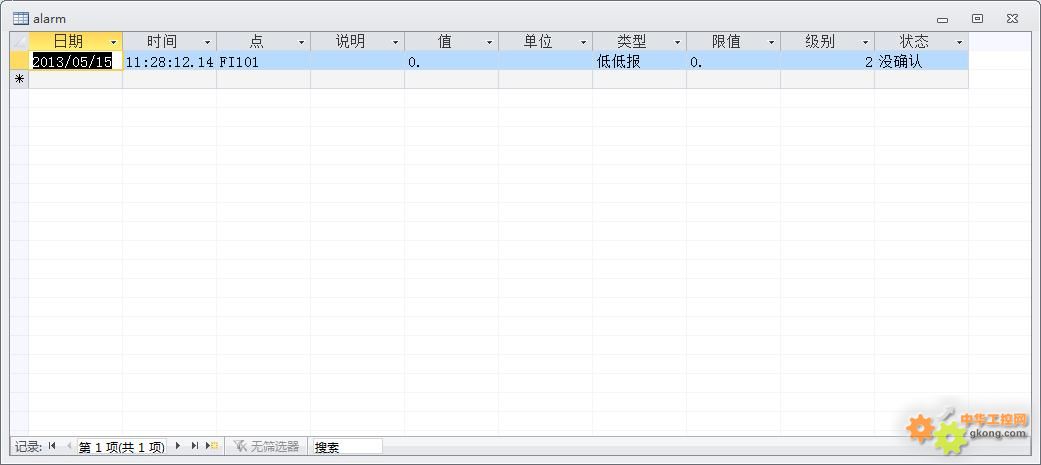This screenshot has width=1041, height=465.
Task: Go to next record arrow
Action: [178, 446]
